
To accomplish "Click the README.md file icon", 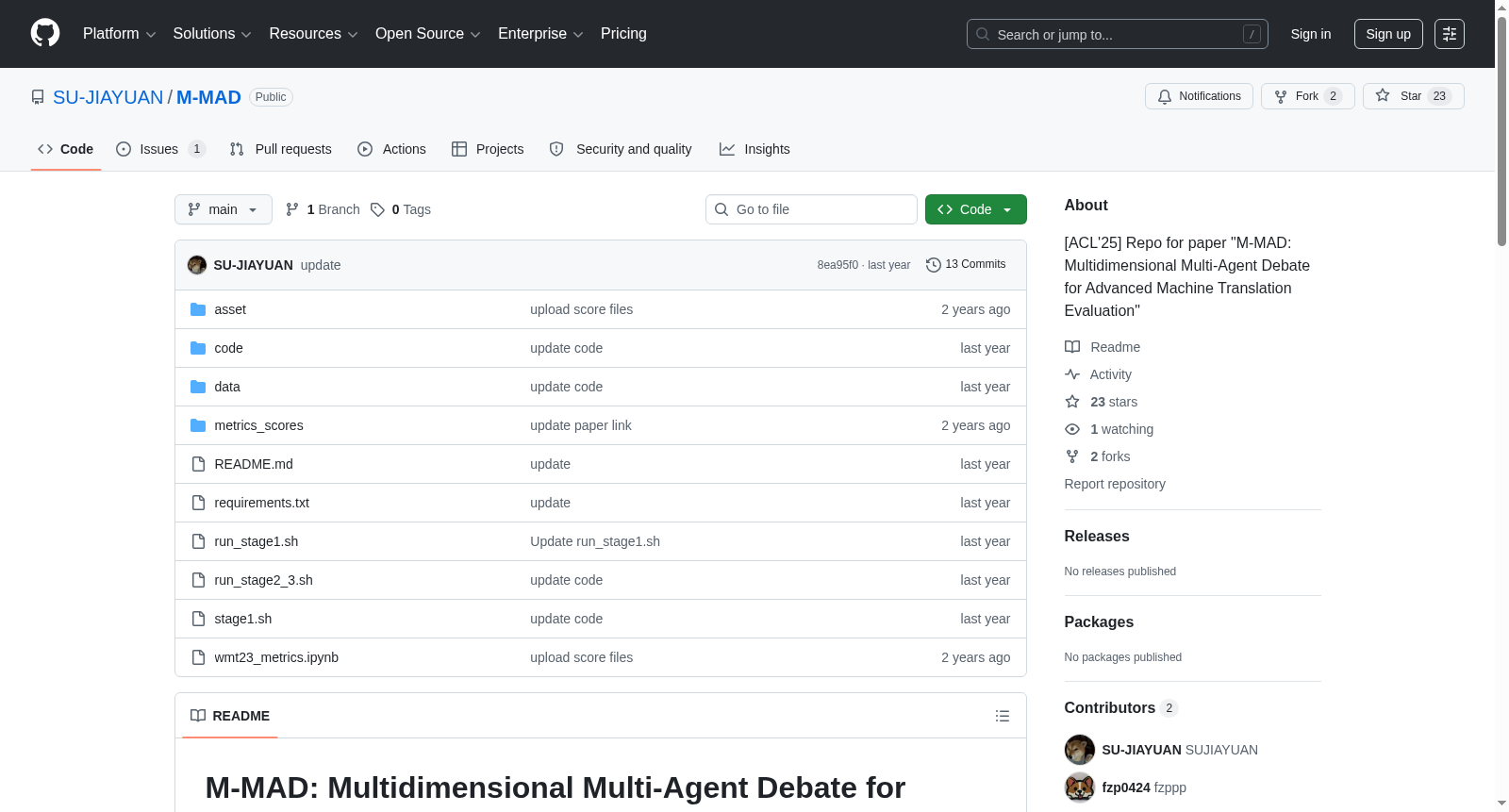I will 198,464.
